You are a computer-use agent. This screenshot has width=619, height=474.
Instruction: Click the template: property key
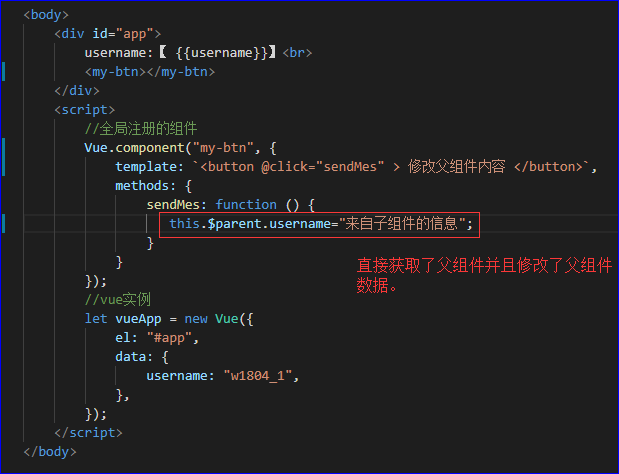[149, 167]
